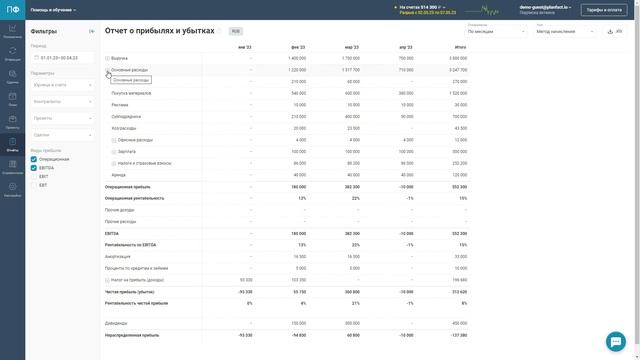Expand the Налог на прибыль row
This screenshot has width=640, height=360.
[x=107, y=280]
